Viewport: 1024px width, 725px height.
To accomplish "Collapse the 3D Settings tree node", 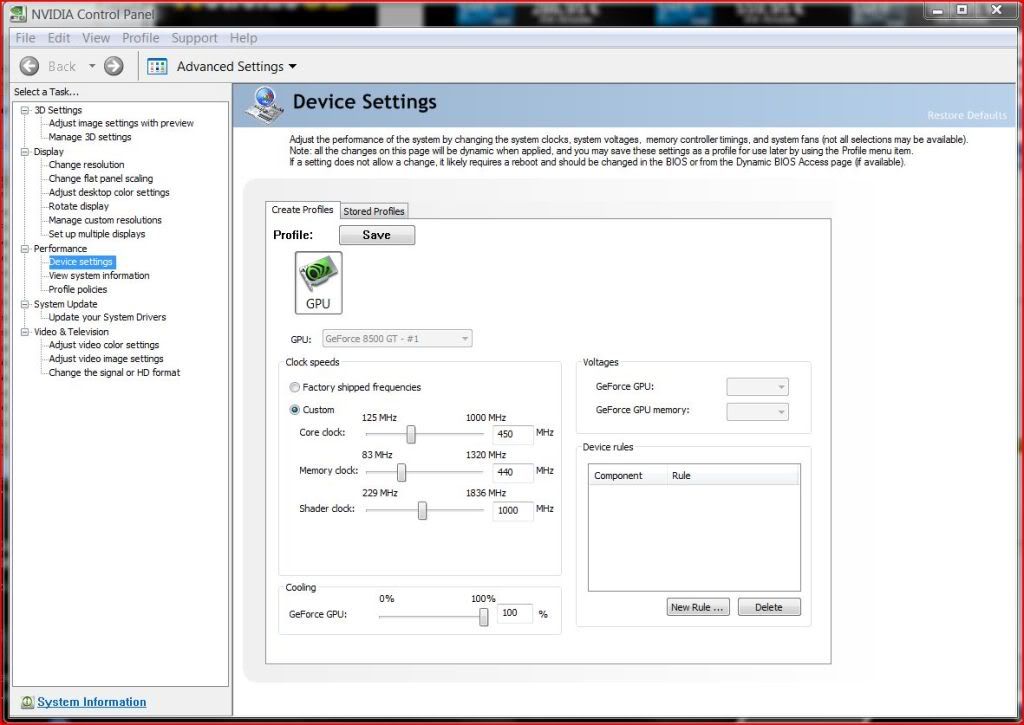I will (25, 110).
